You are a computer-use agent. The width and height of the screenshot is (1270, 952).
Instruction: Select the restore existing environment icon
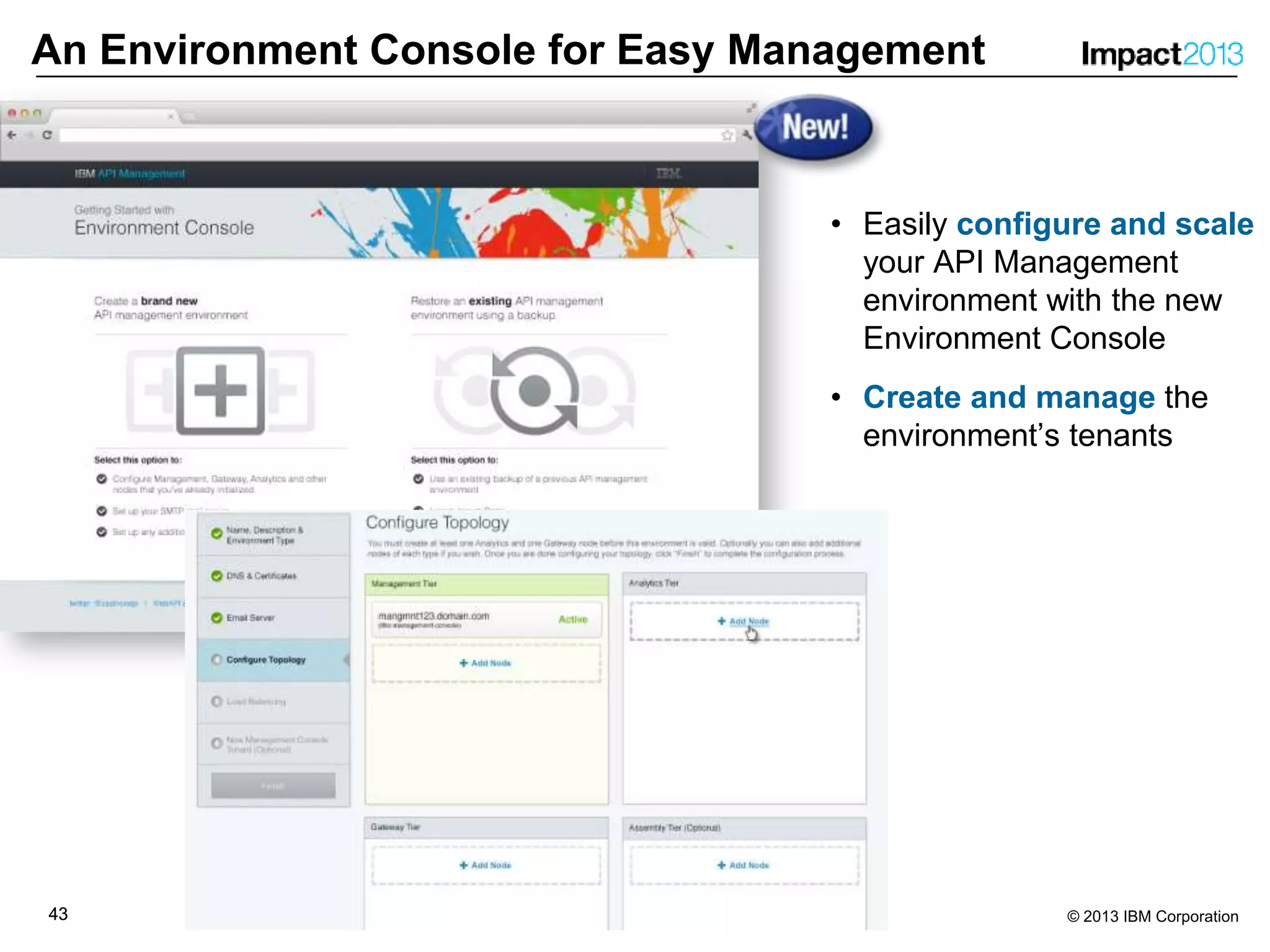(x=535, y=390)
